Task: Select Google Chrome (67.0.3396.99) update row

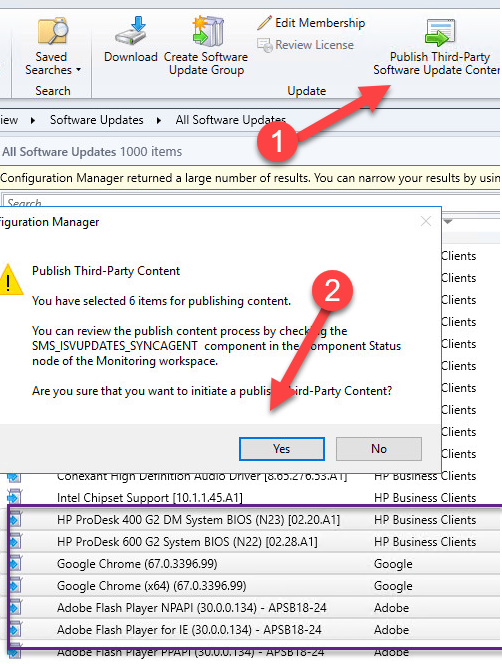Action: pos(255,564)
